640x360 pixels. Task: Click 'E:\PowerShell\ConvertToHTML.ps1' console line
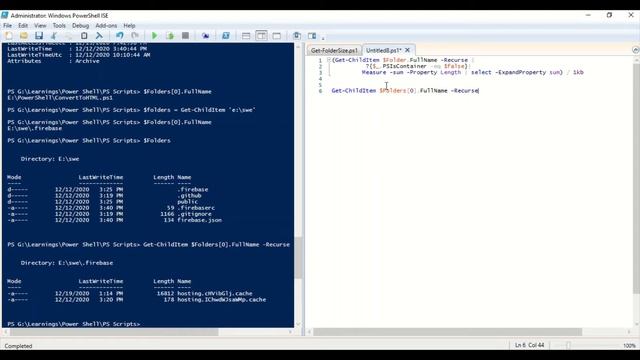60,98
